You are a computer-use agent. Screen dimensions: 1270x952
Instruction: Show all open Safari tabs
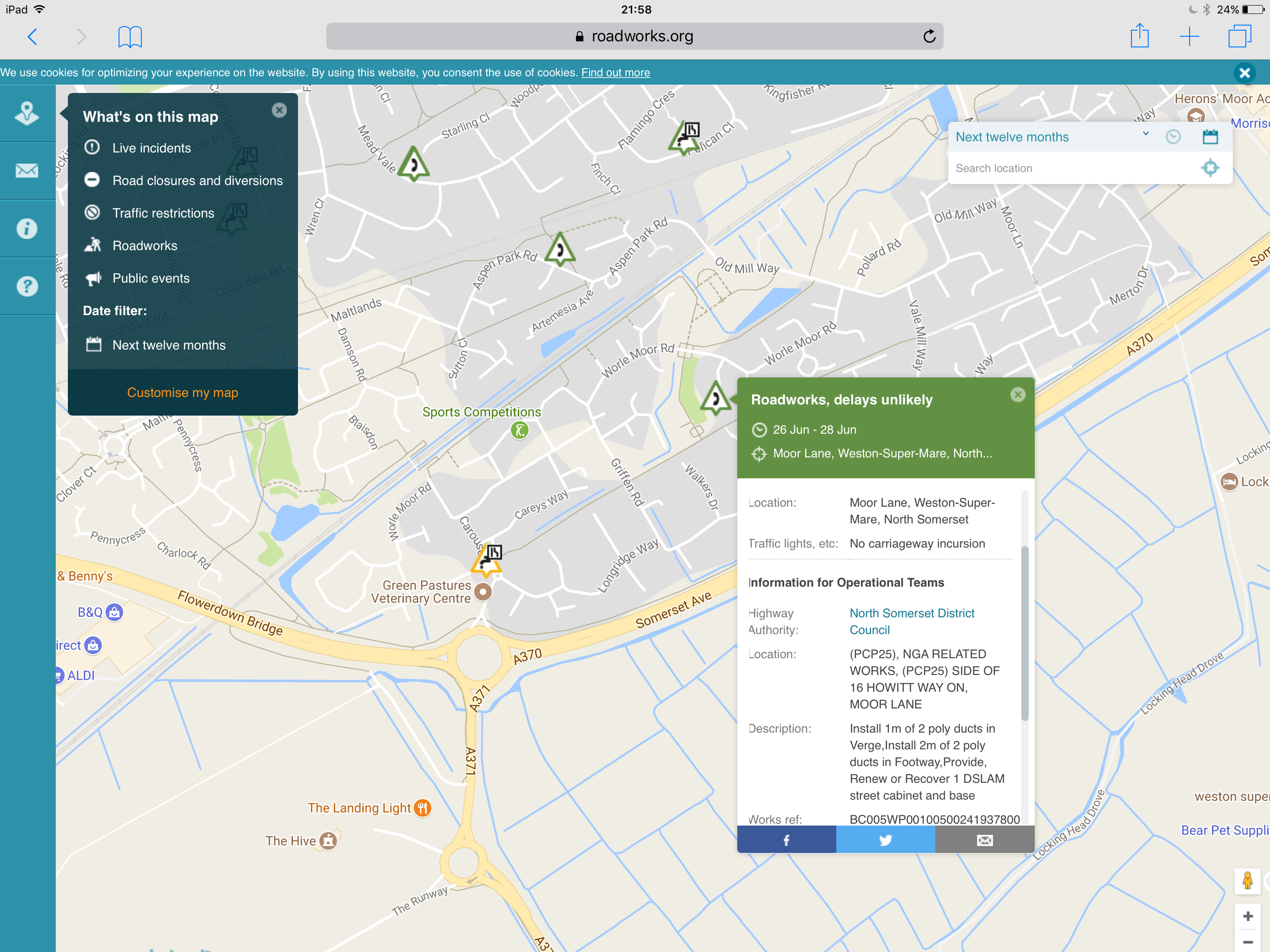1240,36
